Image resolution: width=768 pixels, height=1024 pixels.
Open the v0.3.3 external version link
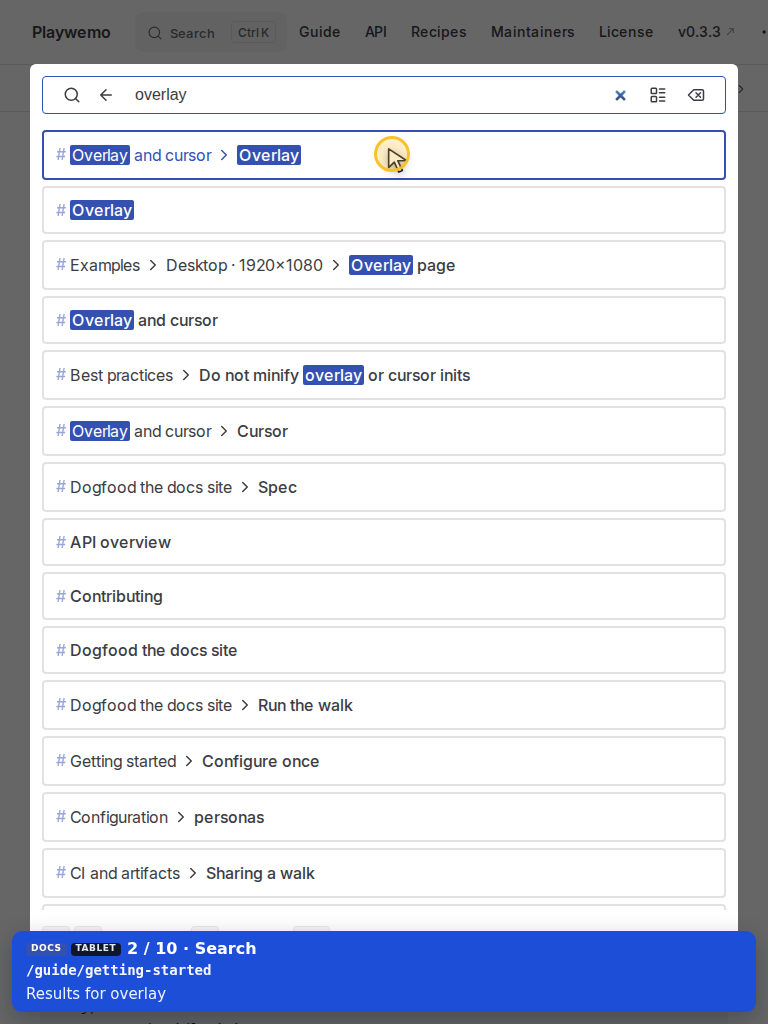706,32
